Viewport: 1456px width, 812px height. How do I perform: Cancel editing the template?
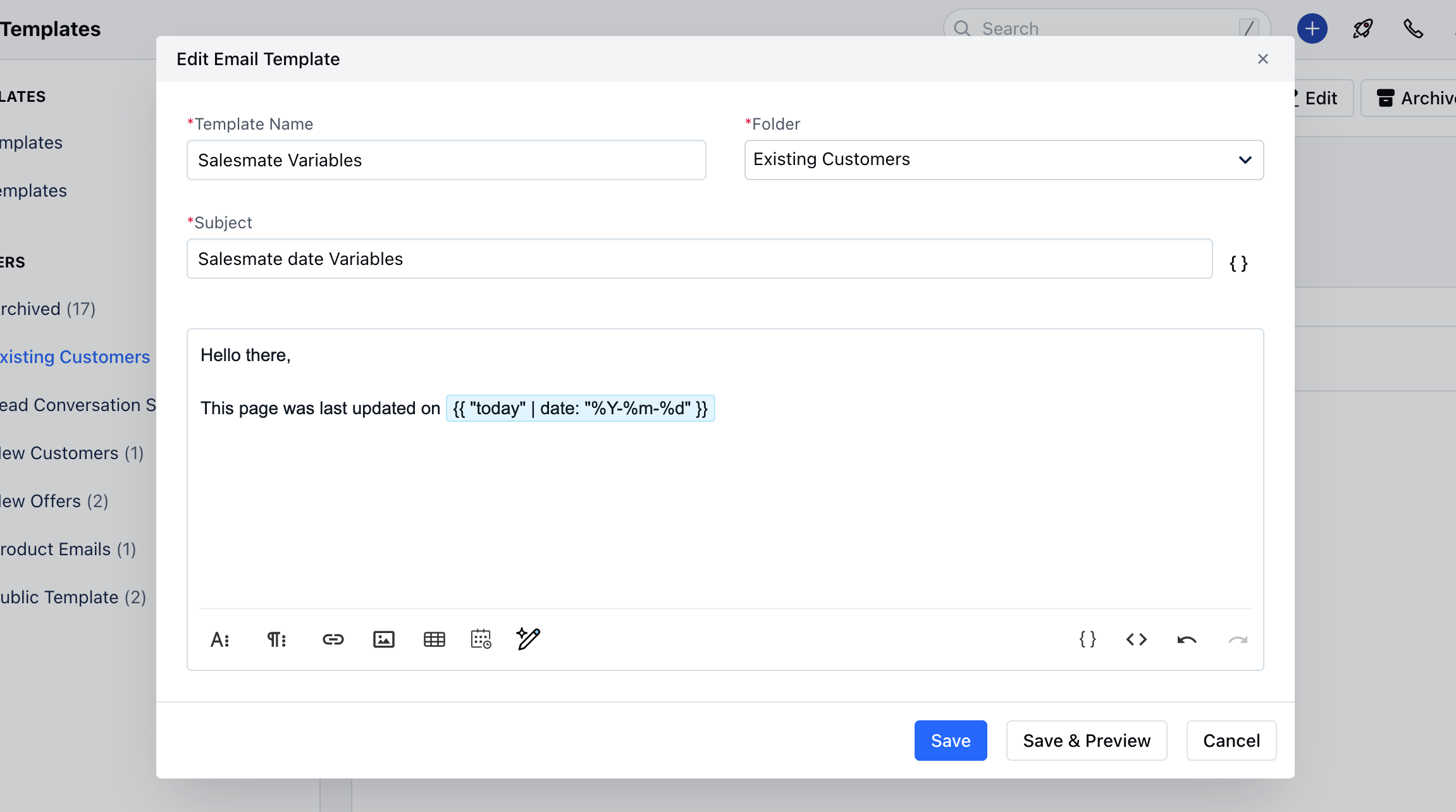pos(1231,741)
